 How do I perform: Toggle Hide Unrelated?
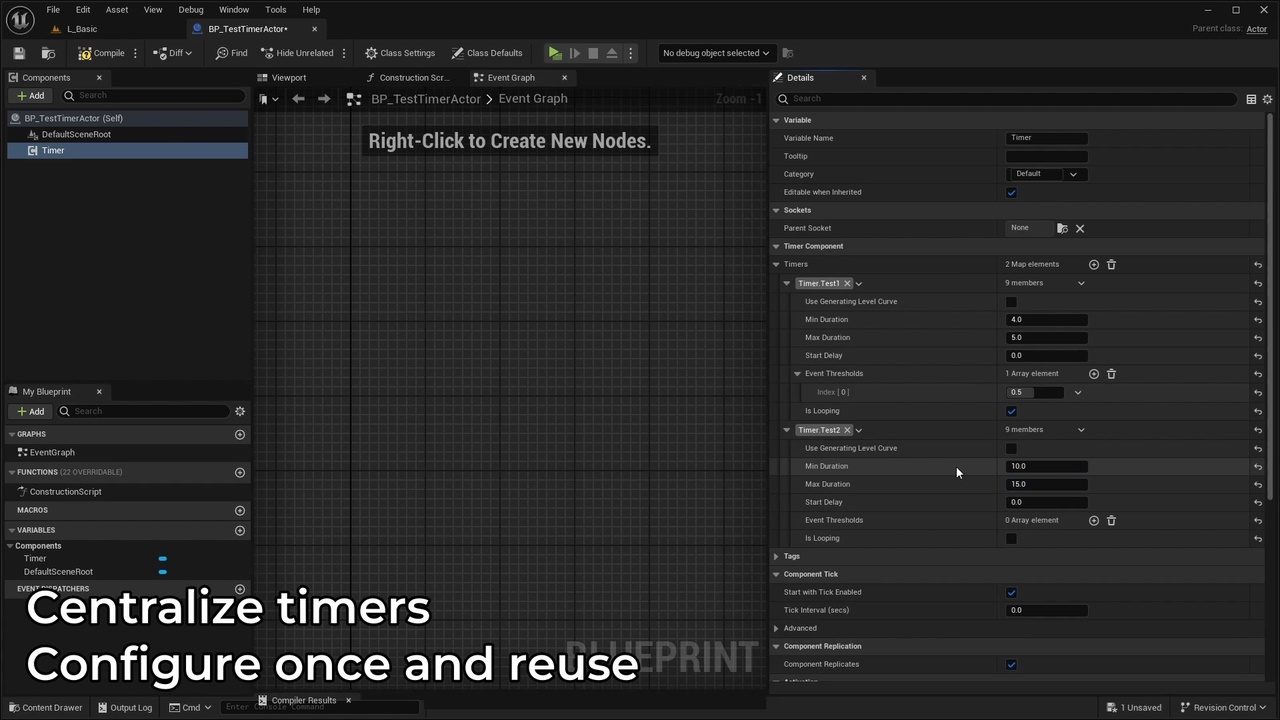297,53
